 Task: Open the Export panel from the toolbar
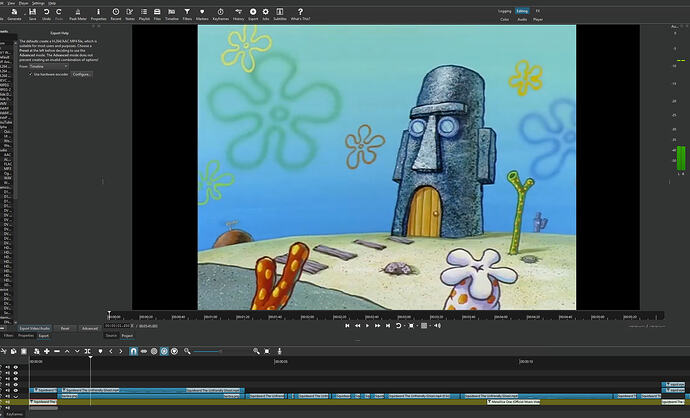(x=253, y=12)
